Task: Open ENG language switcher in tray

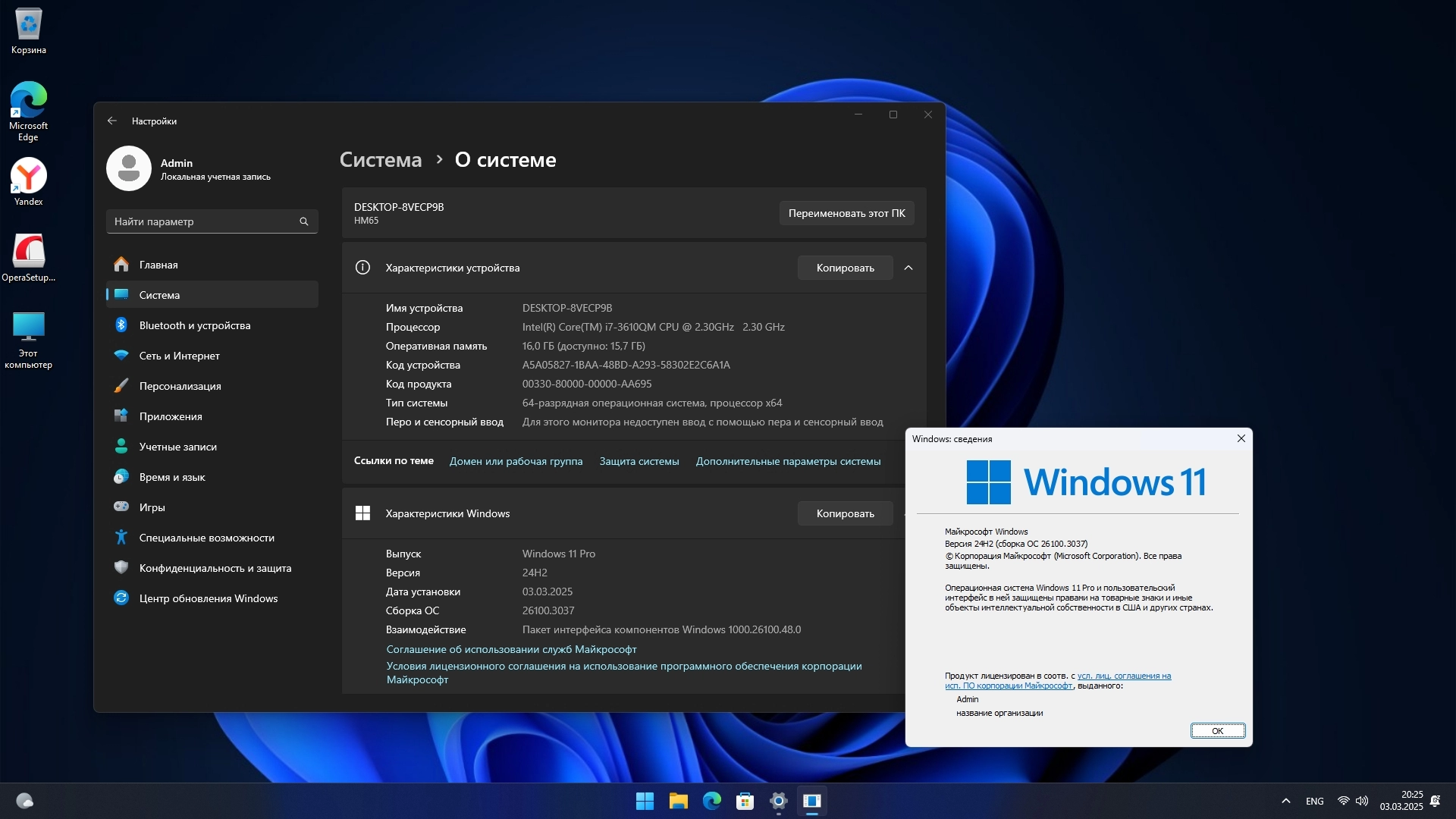Action: (1314, 801)
